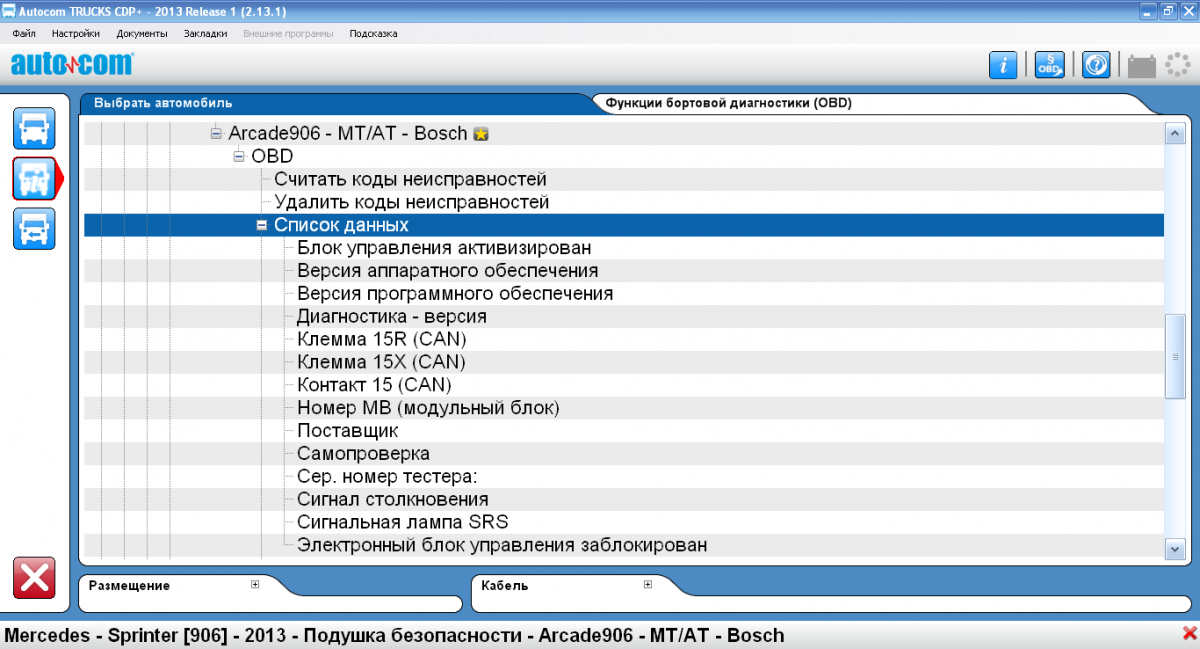The height and width of the screenshot is (649, 1200).
Task: Click the vertical scrollbar thumb
Action: [x=1175, y=357]
